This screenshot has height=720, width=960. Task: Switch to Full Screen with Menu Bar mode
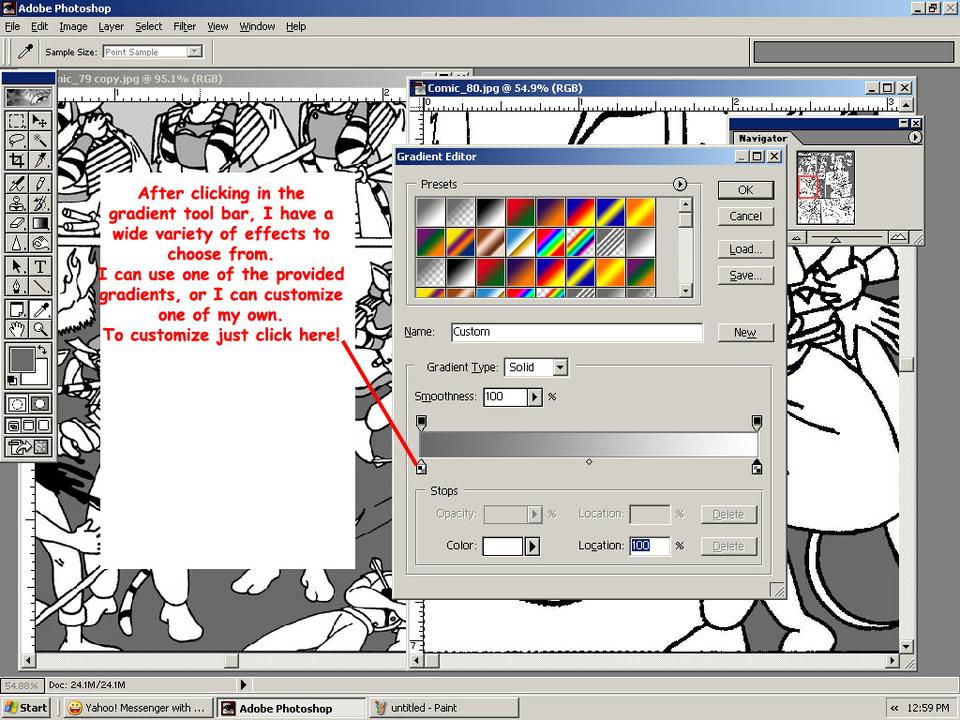pos(29,426)
